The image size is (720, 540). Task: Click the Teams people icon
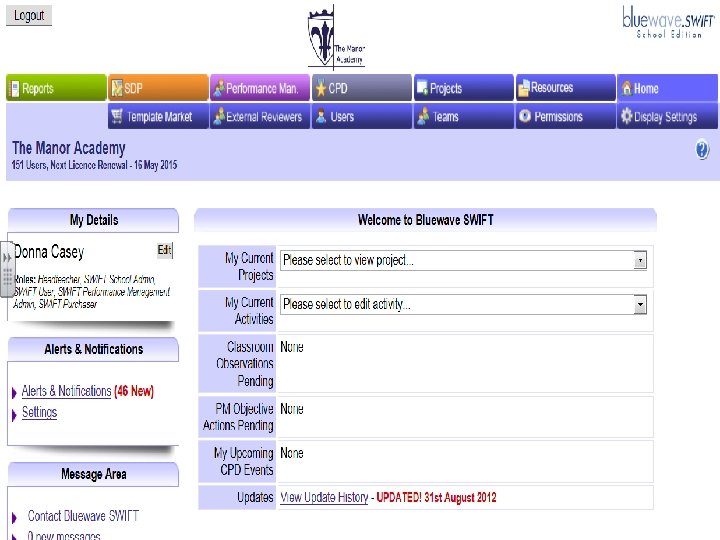click(423, 116)
